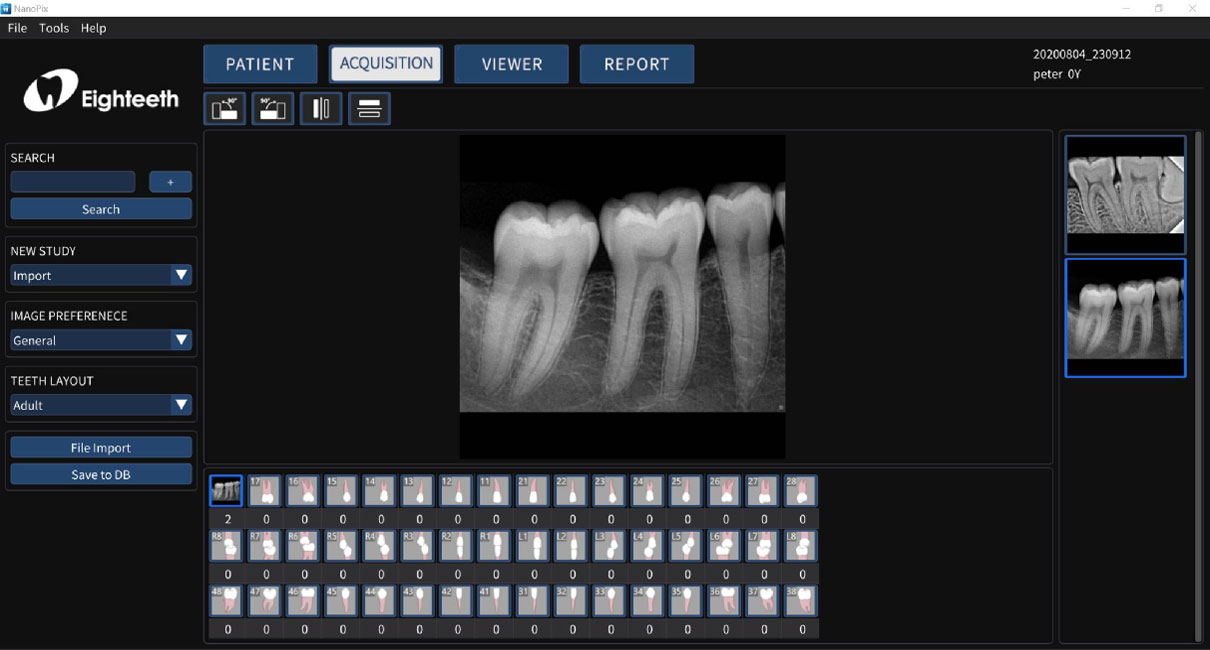Image resolution: width=1210 pixels, height=650 pixels.
Task: Click inside the search text field
Action: click(x=72, y=181)
